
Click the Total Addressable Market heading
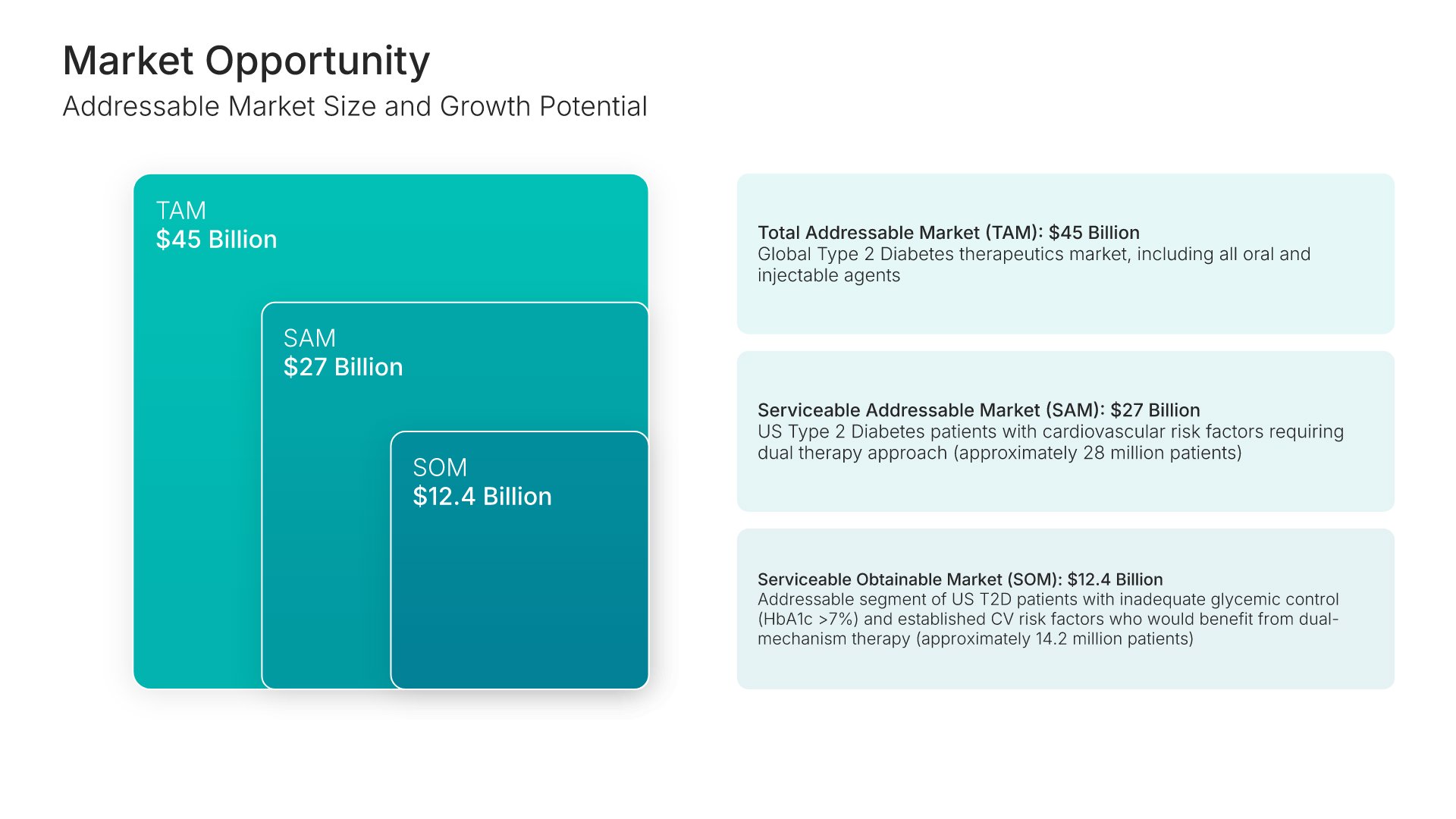pos(948,233)
